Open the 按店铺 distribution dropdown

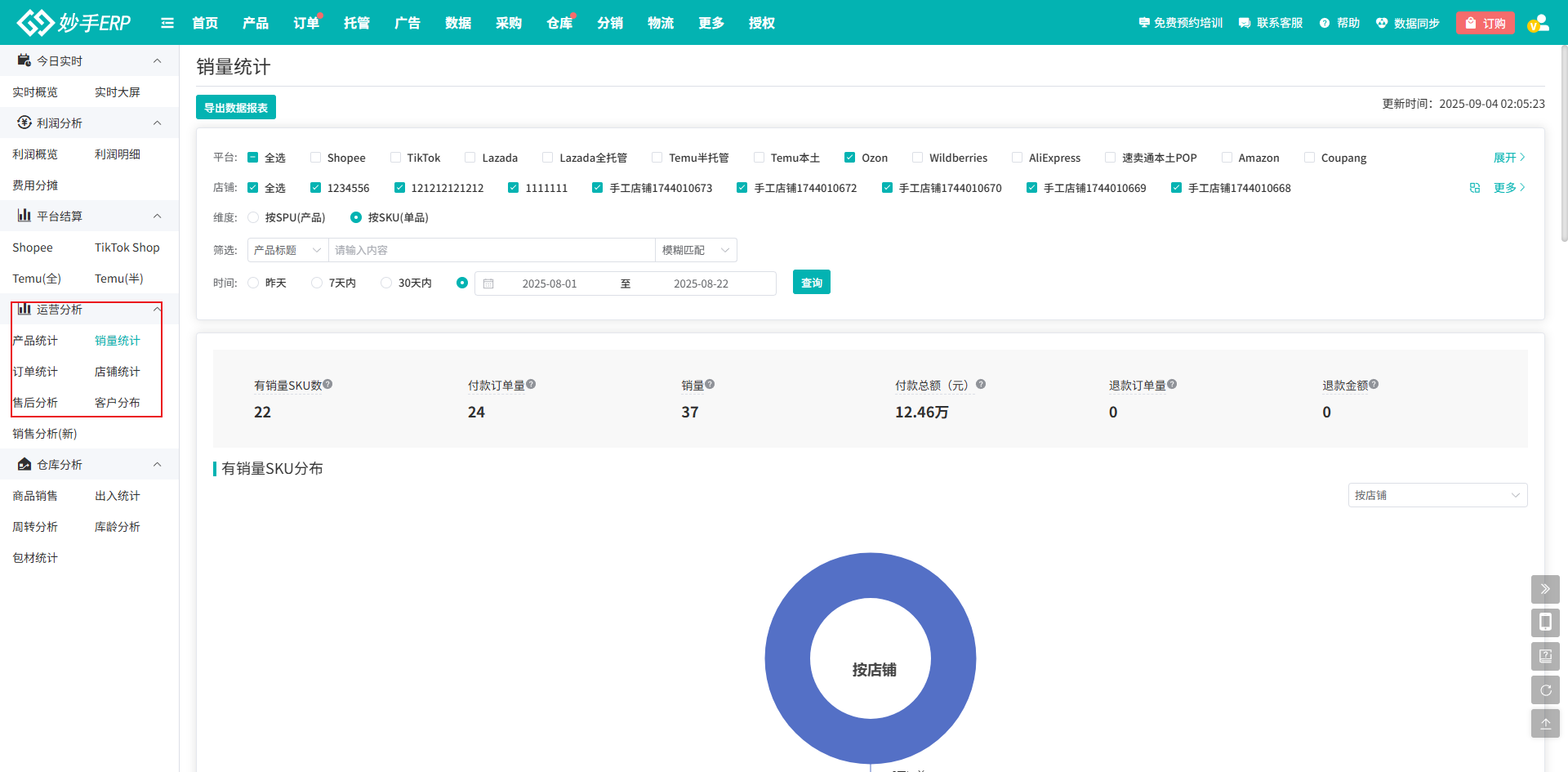[1437, 495]
